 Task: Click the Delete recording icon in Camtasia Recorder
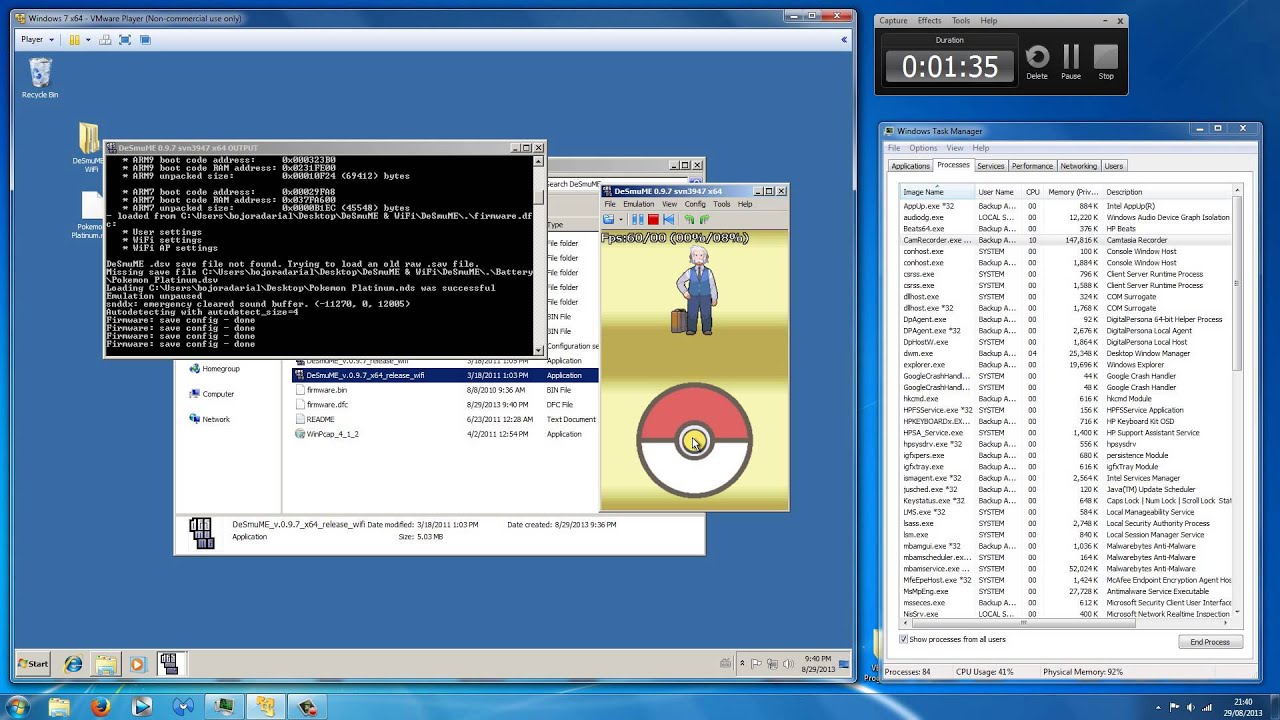(x=1037, y=57)
